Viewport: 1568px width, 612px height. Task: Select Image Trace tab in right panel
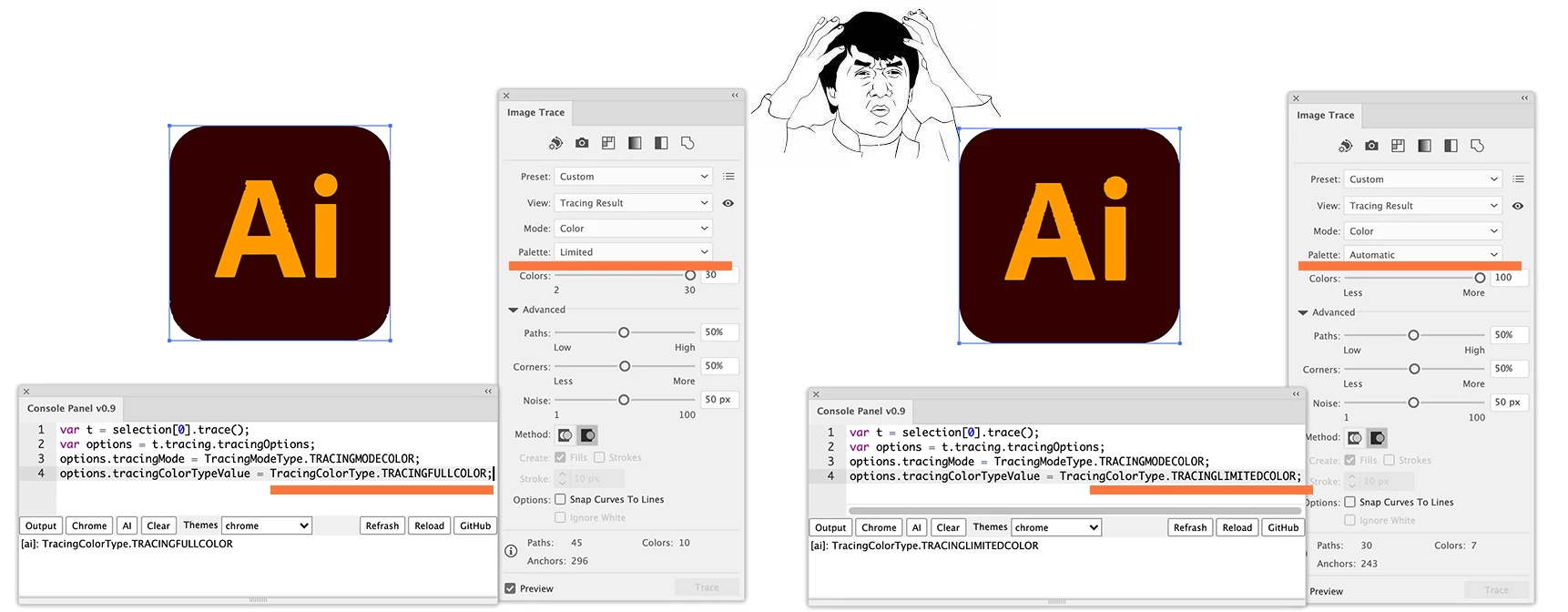1325,116
